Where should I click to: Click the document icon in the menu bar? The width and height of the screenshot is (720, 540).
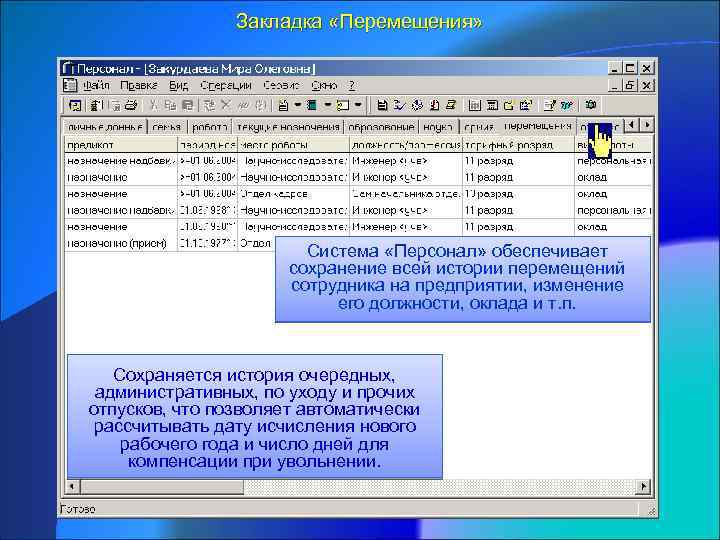pos(70,85)
